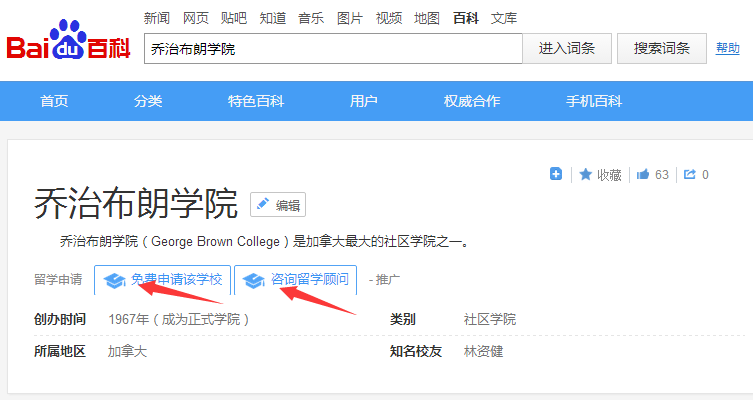Image resolution: width=753 pixels, height=400 pixels.
Task: Open 知道 in top navigation
Action: 273,18
